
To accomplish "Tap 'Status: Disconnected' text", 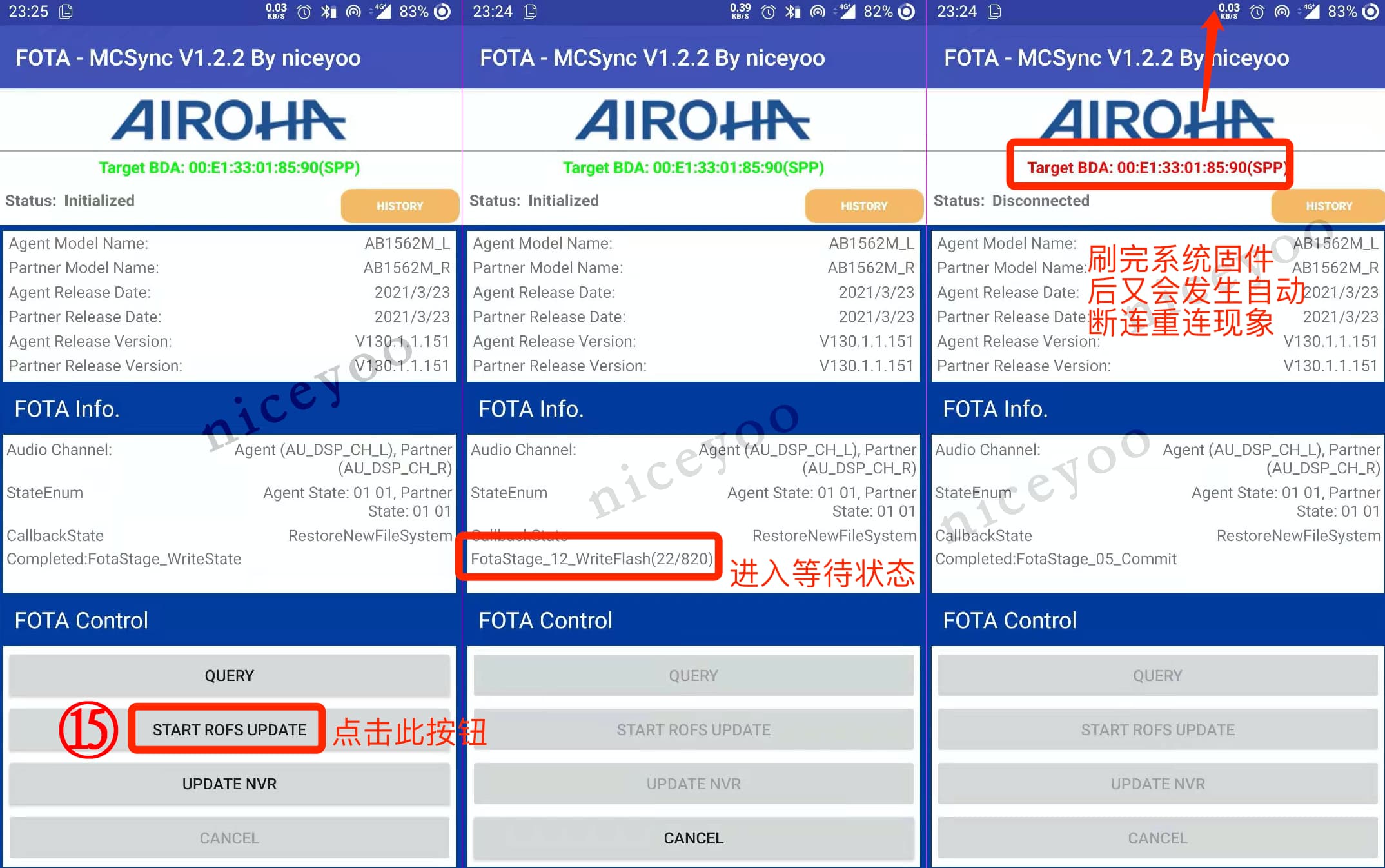I will (x=1011, y=201).
